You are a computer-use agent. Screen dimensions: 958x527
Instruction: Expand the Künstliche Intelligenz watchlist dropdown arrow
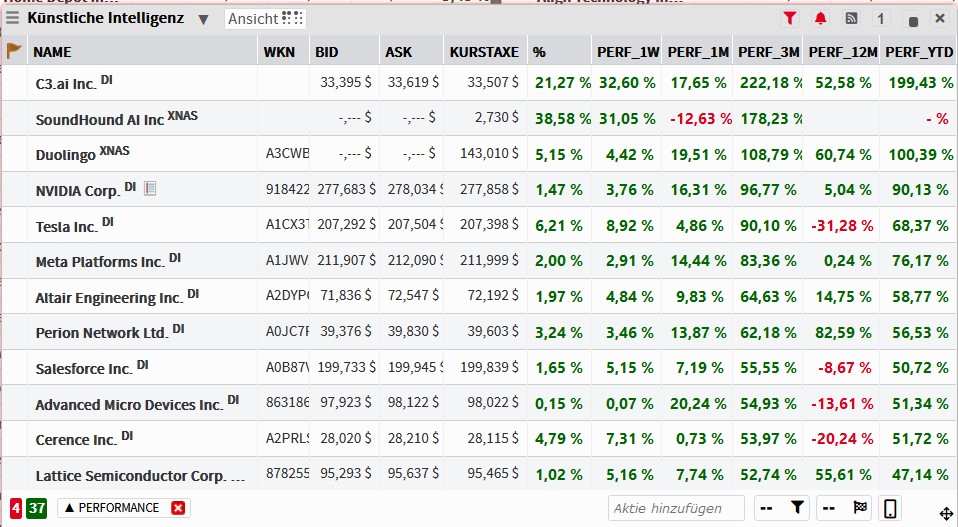pos(203,20)
